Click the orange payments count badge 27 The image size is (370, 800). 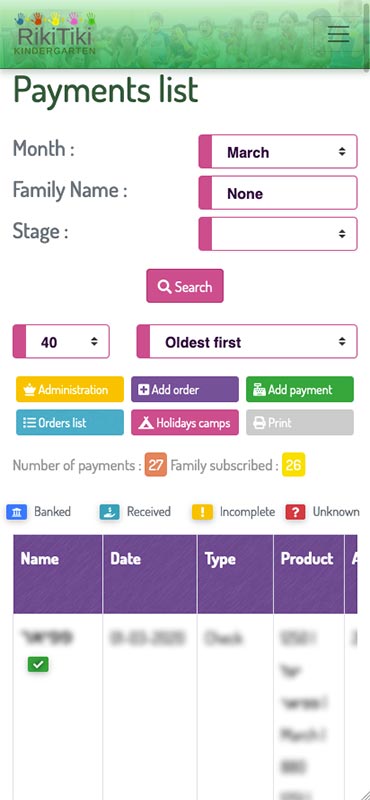coord(156,465)
